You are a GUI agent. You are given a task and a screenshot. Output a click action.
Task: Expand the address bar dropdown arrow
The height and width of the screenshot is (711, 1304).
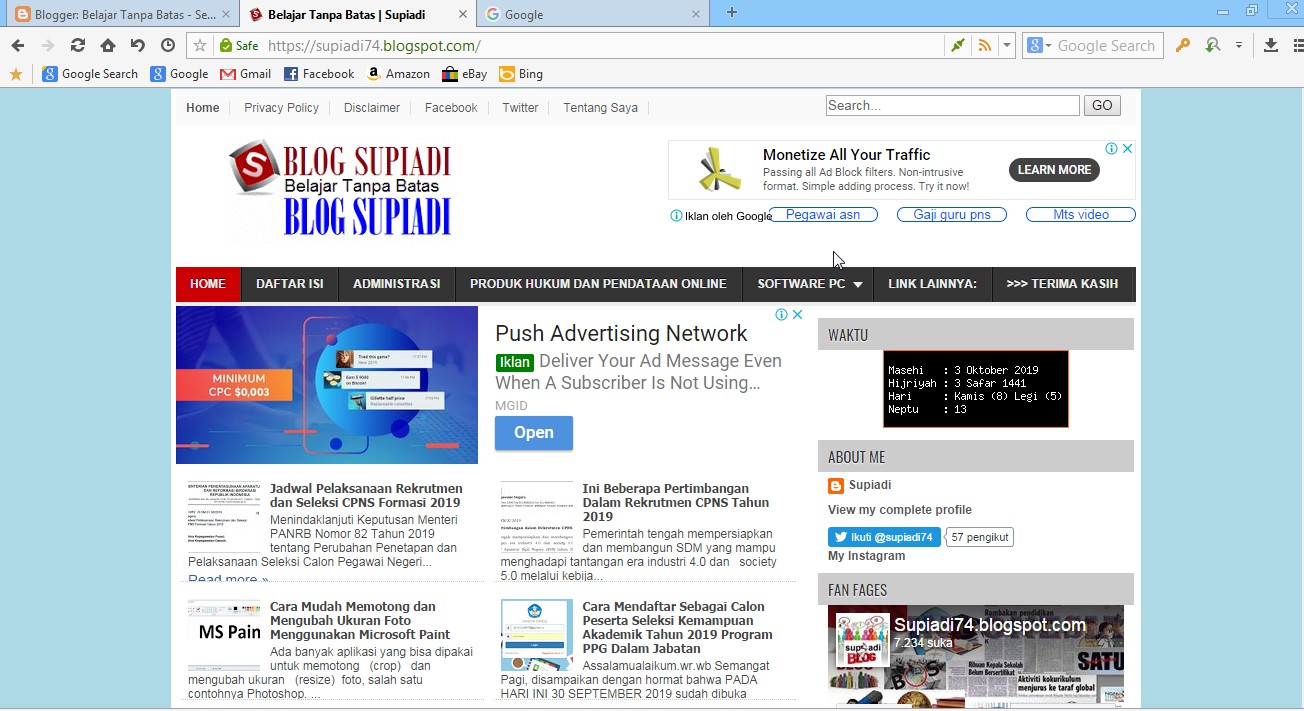pyautogui.click(x=1007, y=45)
